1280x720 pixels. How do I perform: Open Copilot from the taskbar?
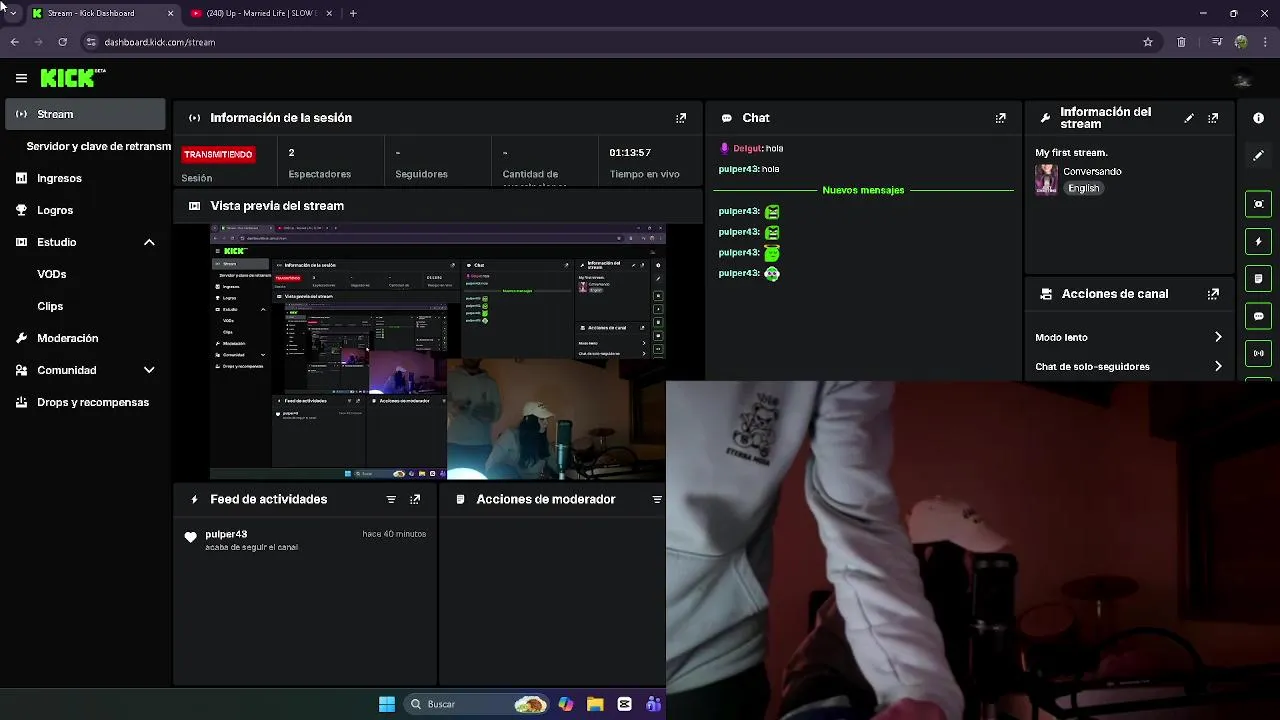point(566,704)
